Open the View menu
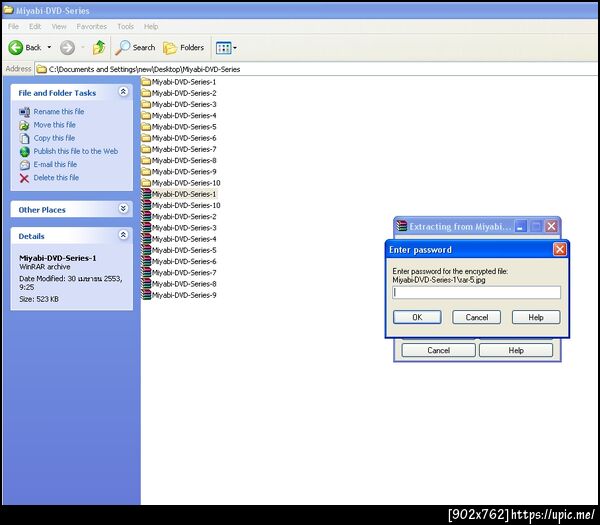600x525 pixels. (x=59, y=26)
